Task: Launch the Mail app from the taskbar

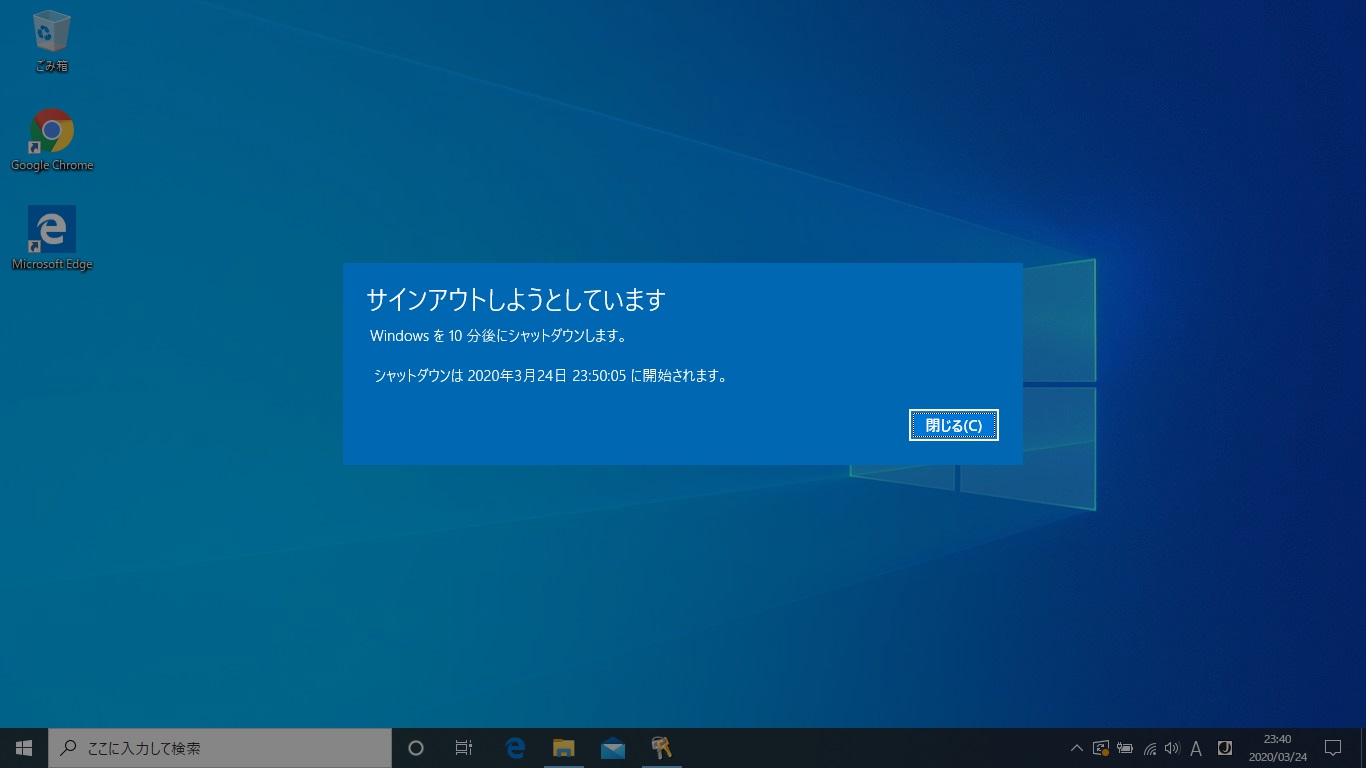Action: click(x=612, y=747)
